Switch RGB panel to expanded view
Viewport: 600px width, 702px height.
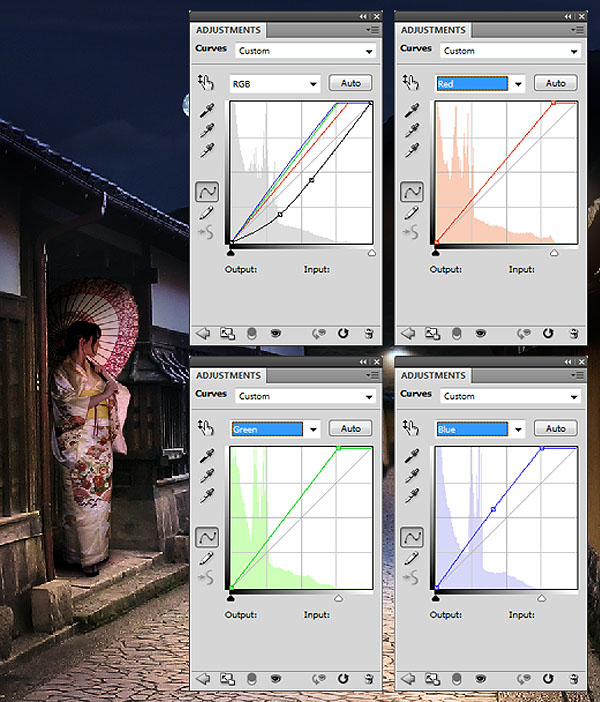click(x=227, y=334)
